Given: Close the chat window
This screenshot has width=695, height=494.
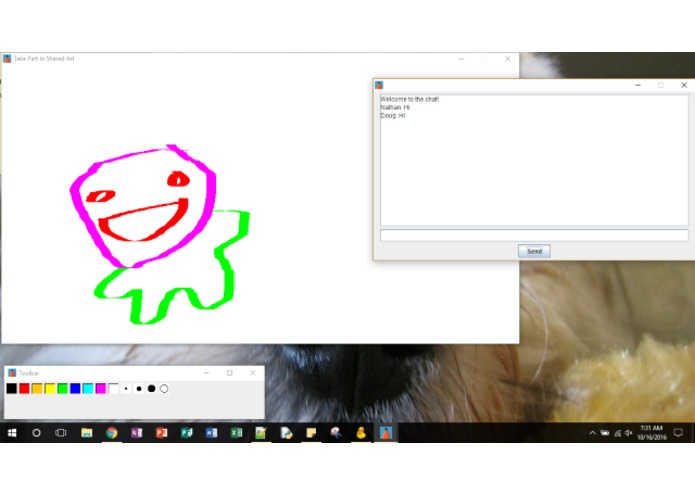Looking at the screenshot, I should pos(684,85).
